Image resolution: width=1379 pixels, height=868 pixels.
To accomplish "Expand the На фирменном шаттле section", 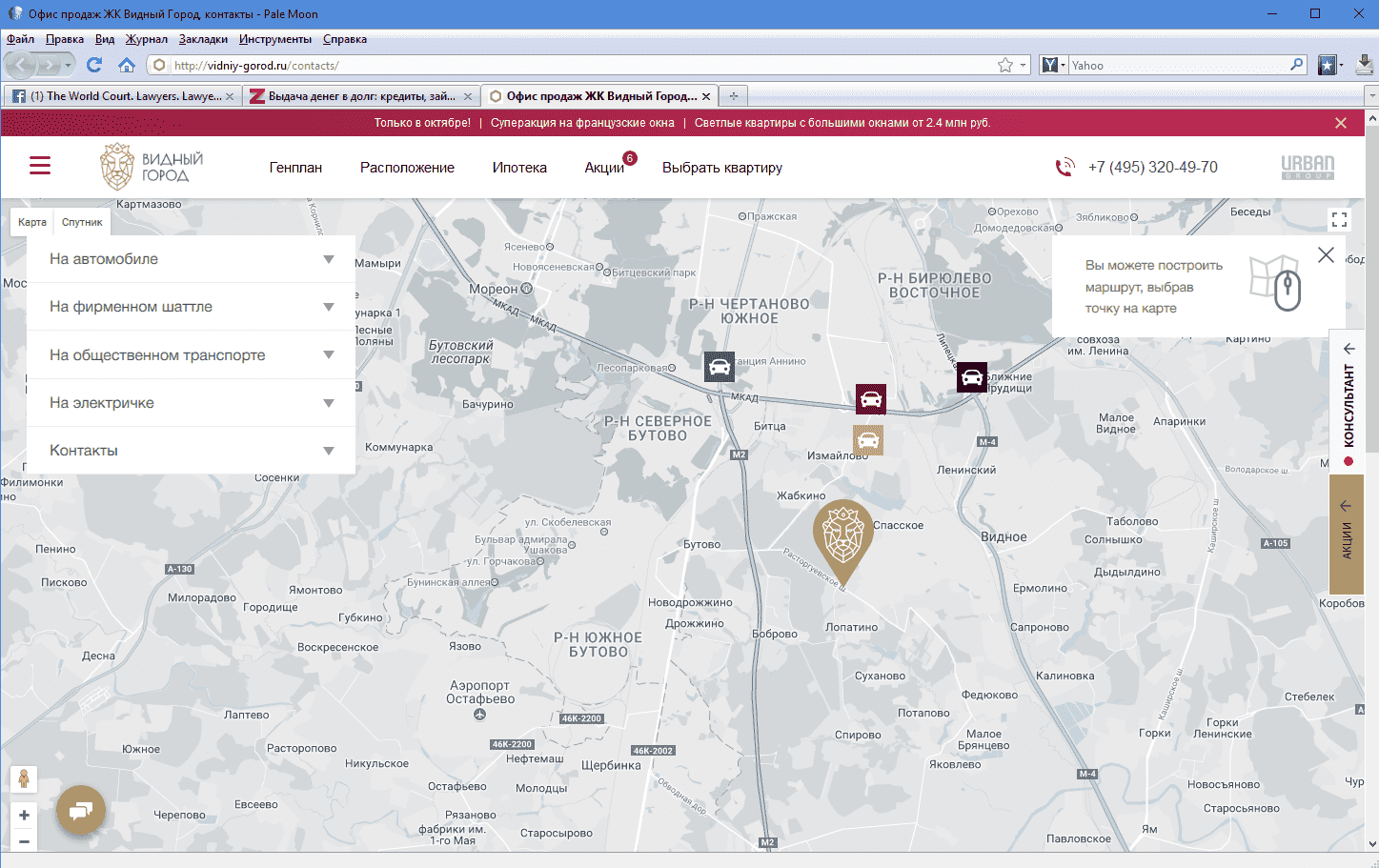I will [191, 307].
